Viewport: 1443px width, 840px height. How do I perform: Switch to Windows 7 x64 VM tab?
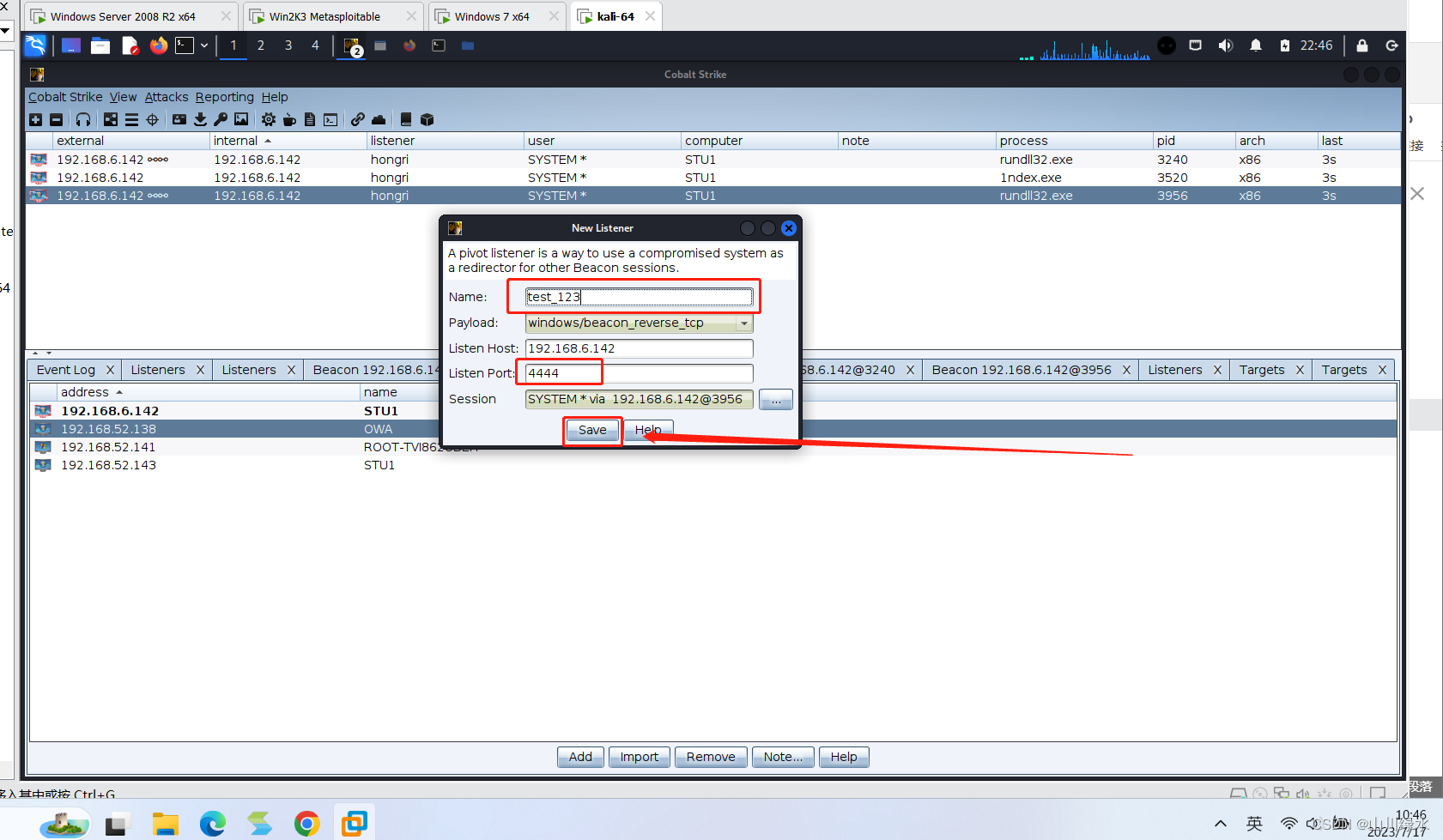pos(492,16)
